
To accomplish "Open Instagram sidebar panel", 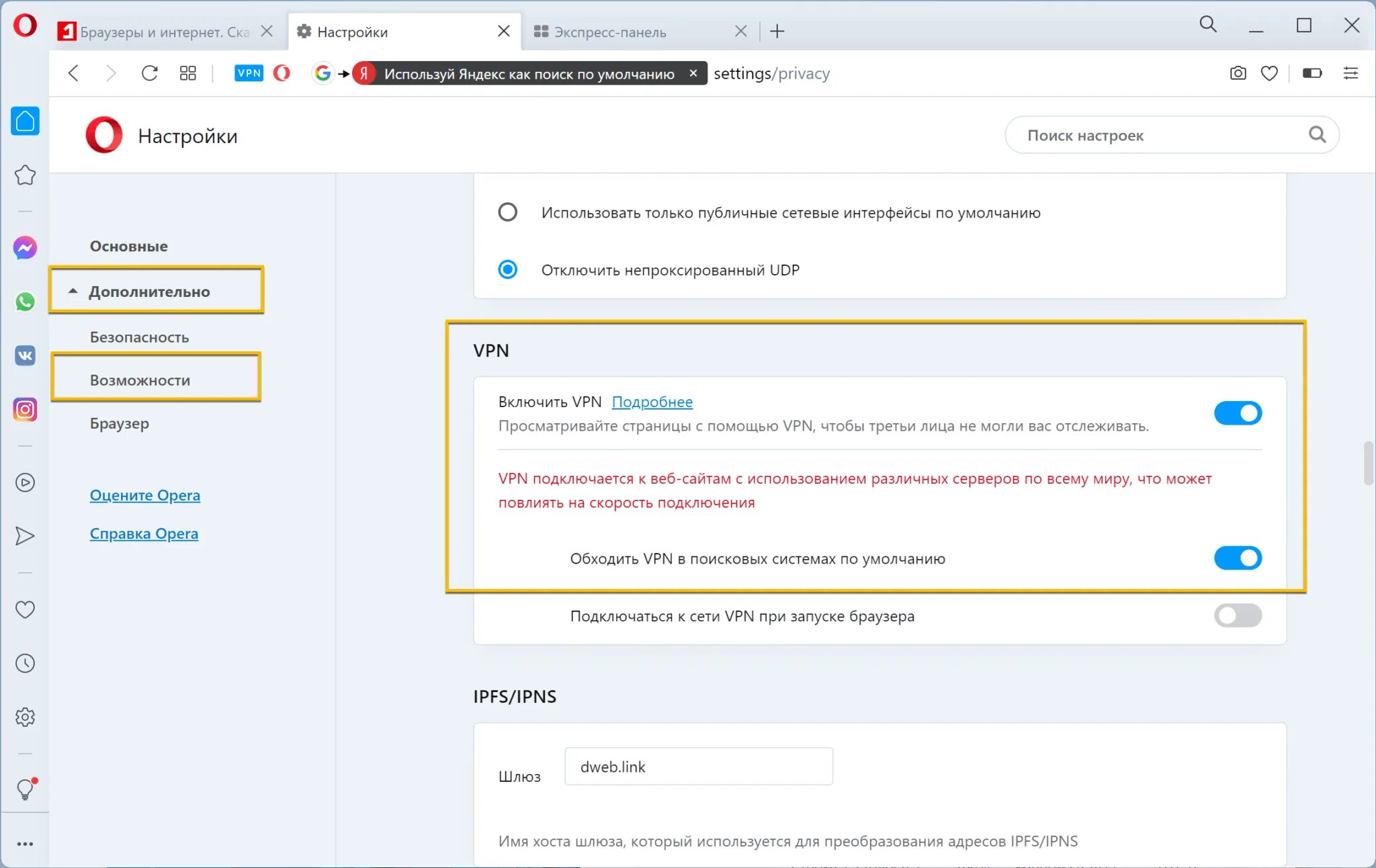I will pyautogui.click(x=25, y=409).
